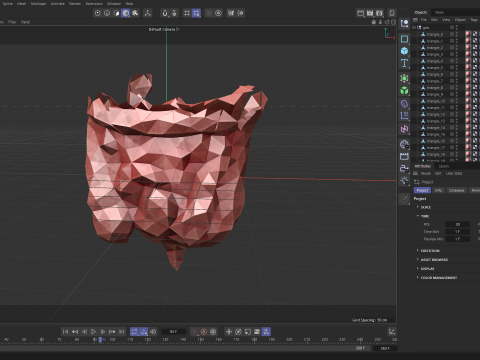Switch to Takes tab
Image resolution: width=480 pixels, height=360 pixels.
click(x=439, y=12)
